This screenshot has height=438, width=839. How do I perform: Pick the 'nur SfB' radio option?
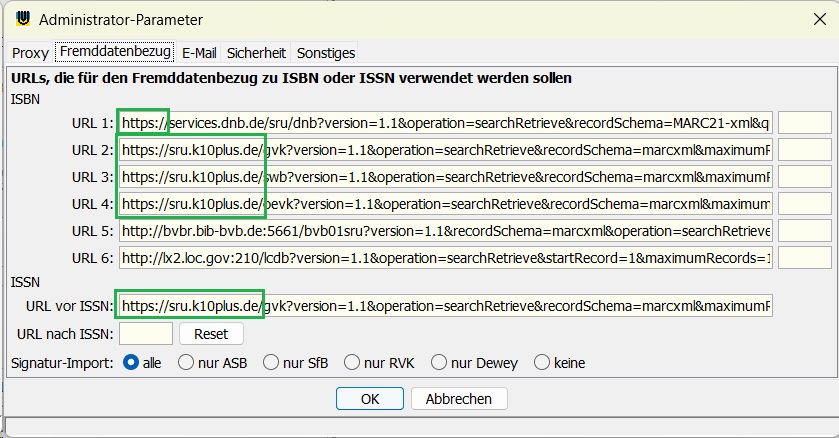tap(268, 363)
